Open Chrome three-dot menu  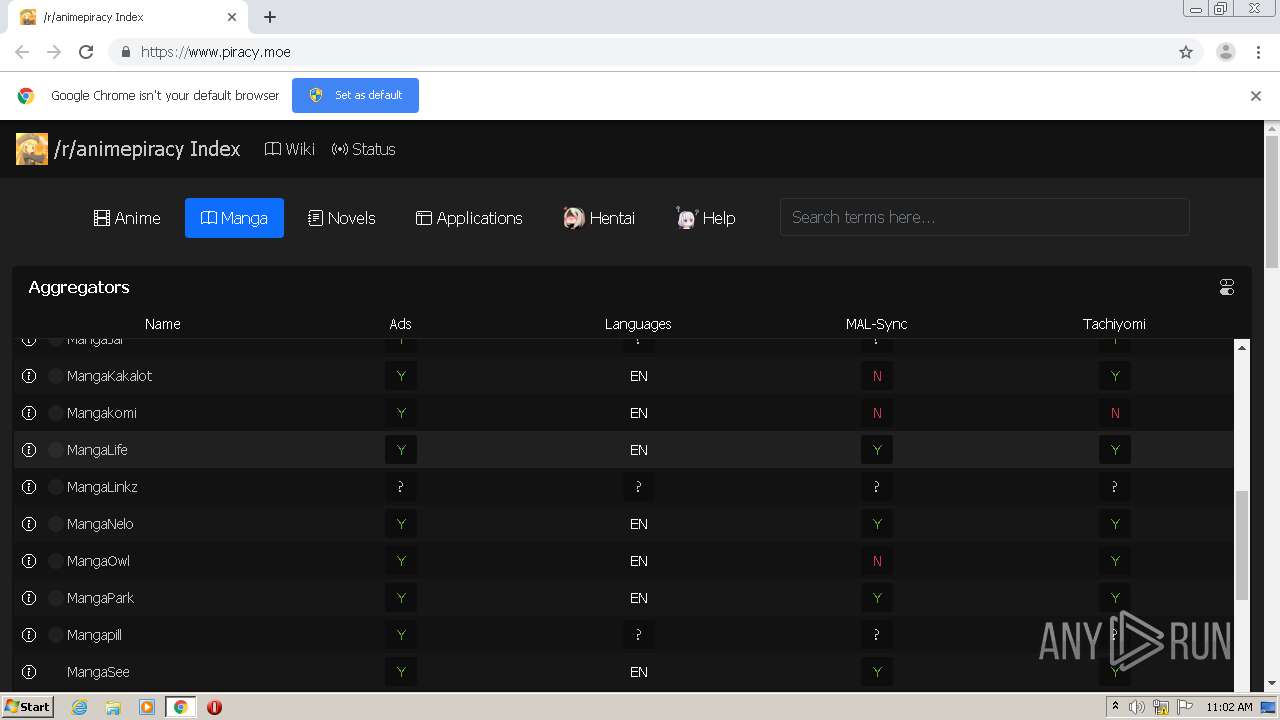1258,52
